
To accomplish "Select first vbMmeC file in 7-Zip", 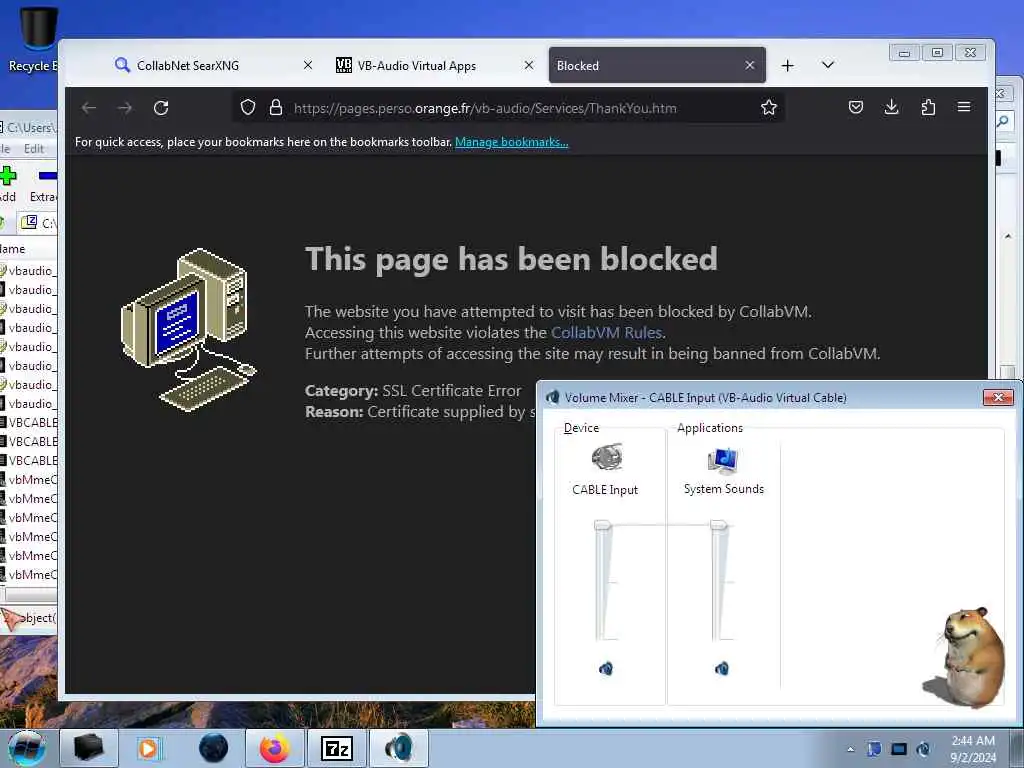I will click(x=29, y=479).
